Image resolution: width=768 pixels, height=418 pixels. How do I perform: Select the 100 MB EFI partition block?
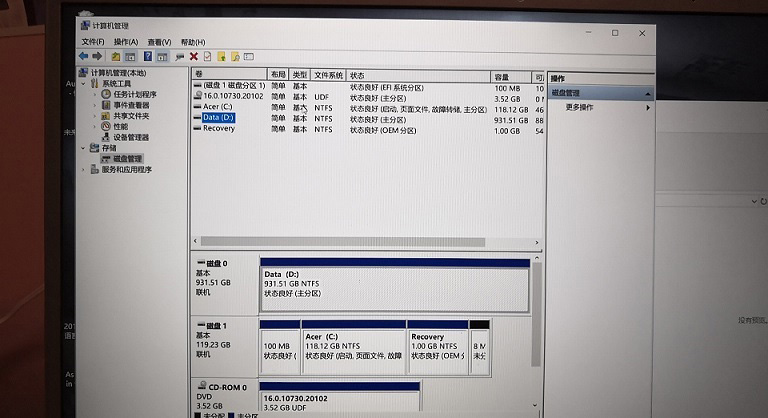280,348
